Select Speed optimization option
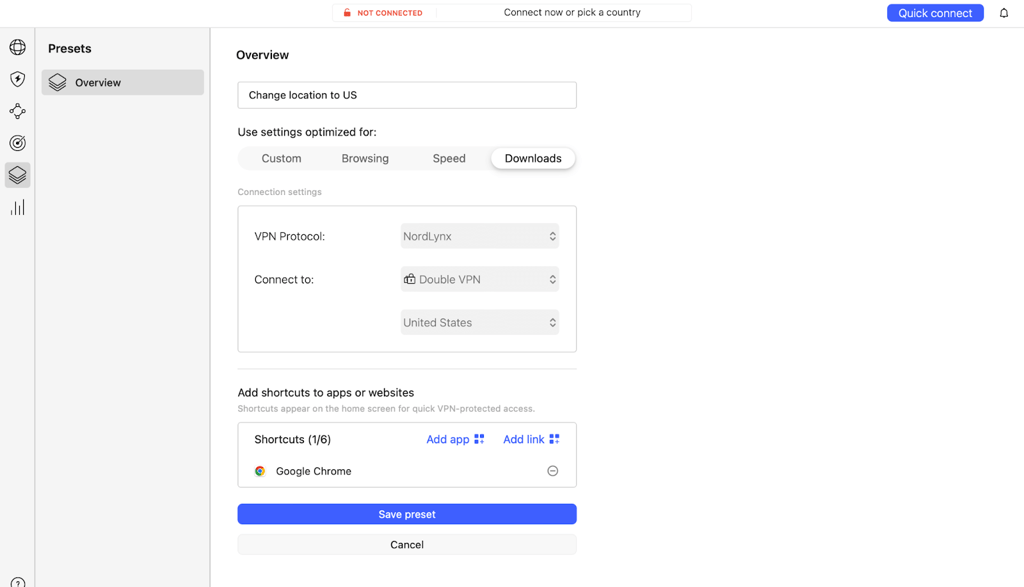Screen dimensions: 1024x587 449,159
